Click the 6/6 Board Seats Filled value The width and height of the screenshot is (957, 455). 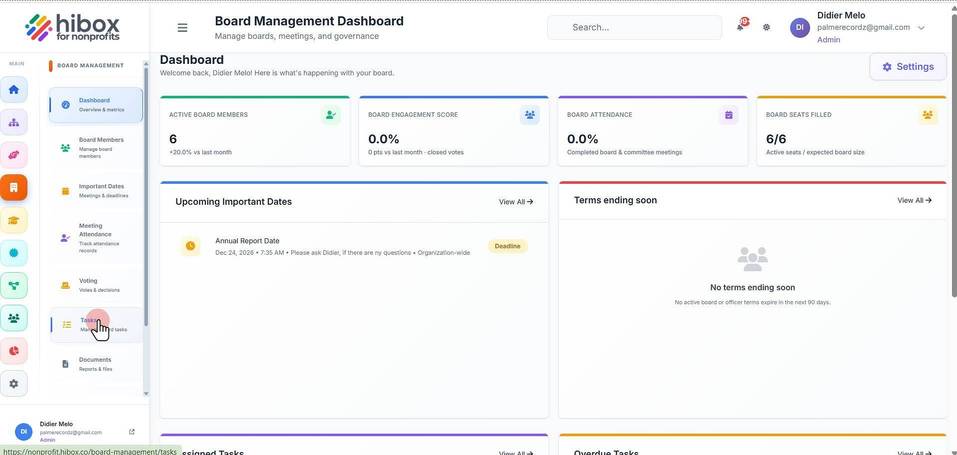click(776, 139)
